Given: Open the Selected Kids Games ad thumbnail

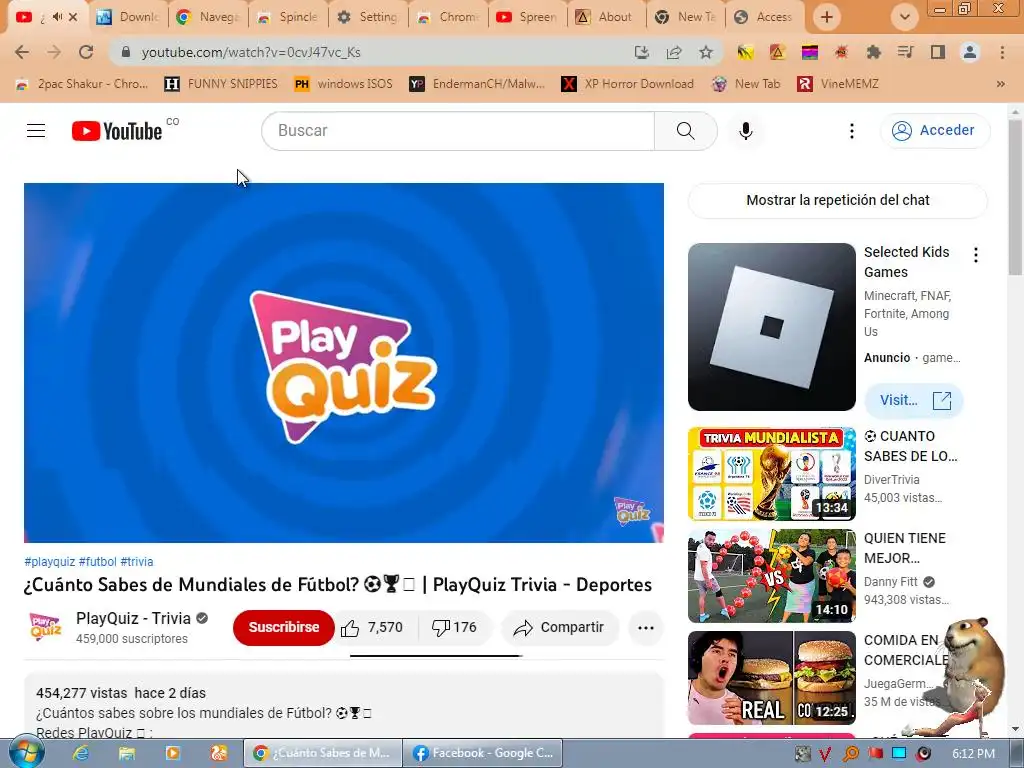Looking at the screenshot, I should 771,327.
